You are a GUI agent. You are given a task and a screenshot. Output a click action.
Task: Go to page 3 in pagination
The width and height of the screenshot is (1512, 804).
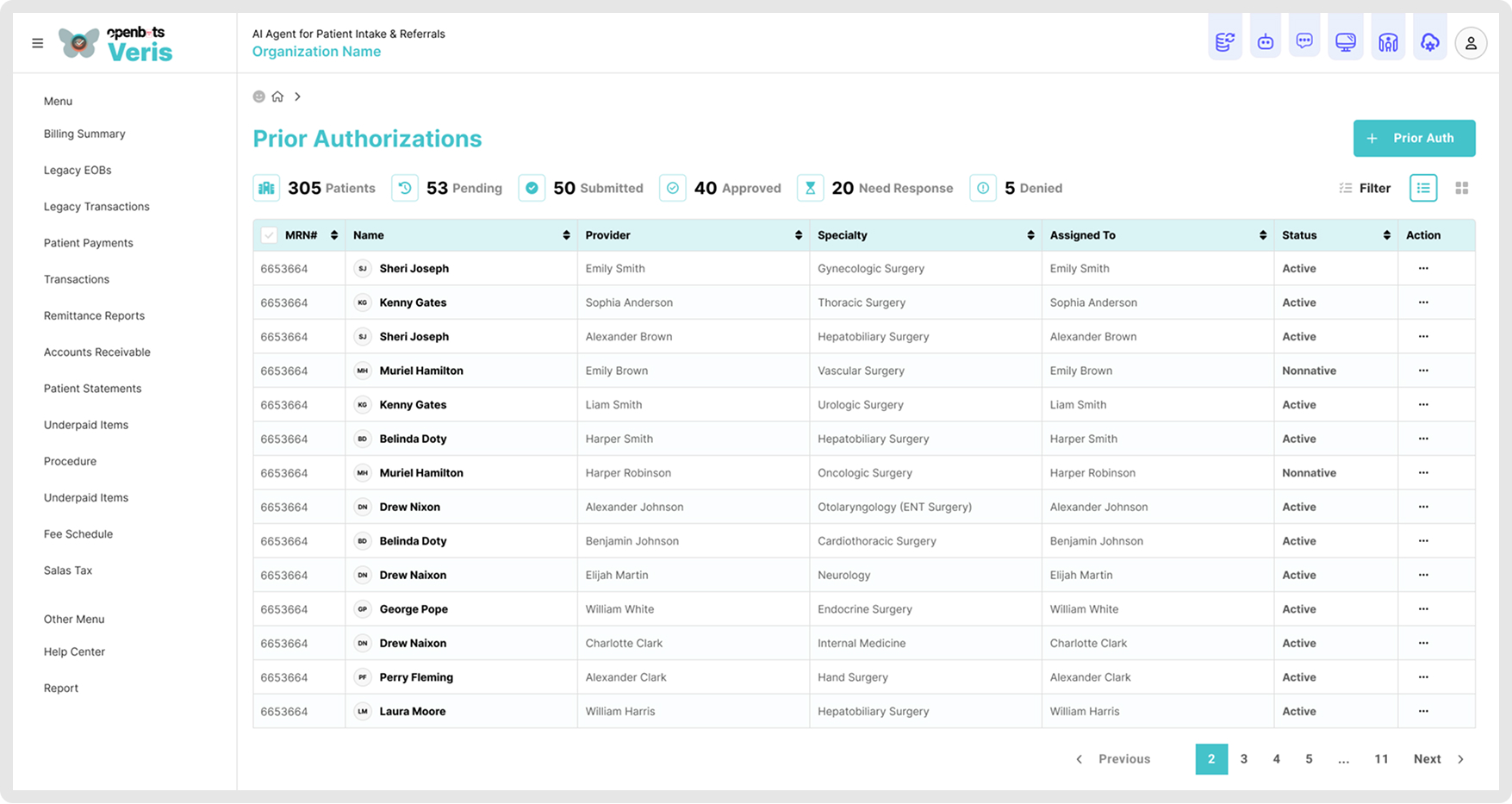1243,759
